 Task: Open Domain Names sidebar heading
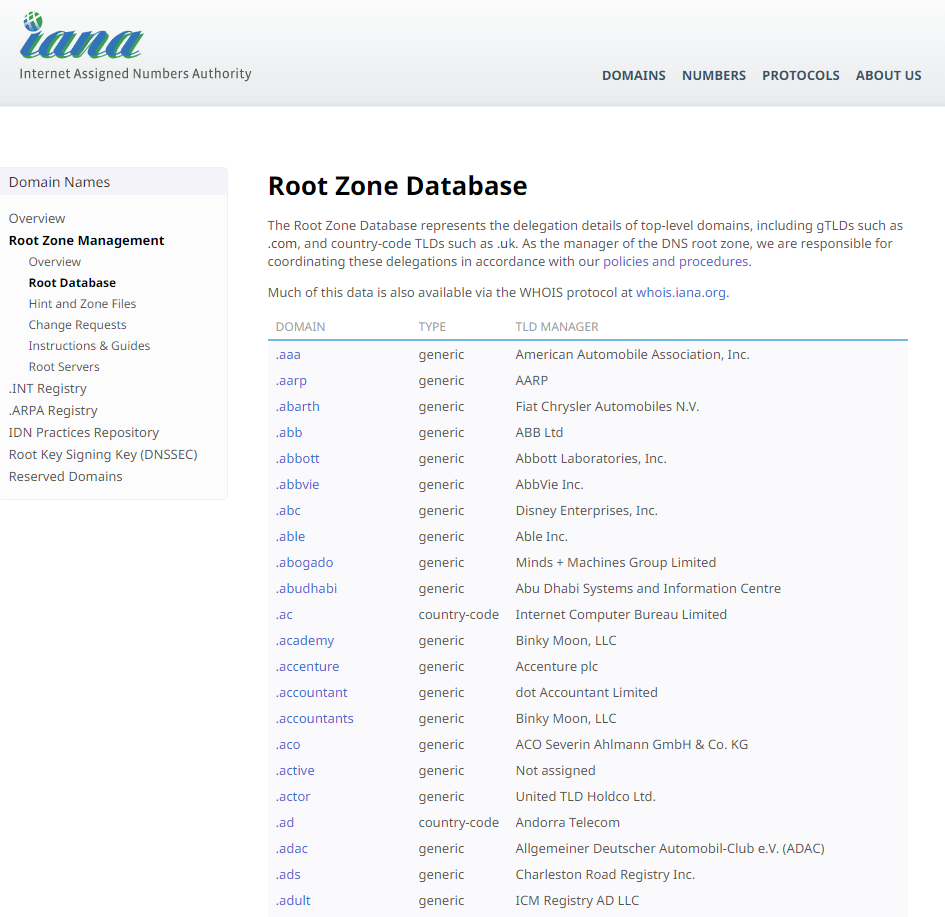[x=59, y=182]
